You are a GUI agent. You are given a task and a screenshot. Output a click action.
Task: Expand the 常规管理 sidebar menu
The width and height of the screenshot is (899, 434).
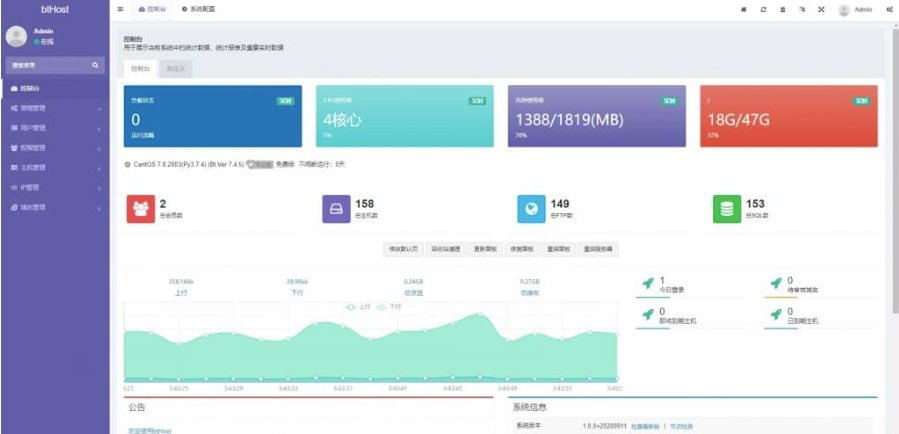click(x=50, y=108)
